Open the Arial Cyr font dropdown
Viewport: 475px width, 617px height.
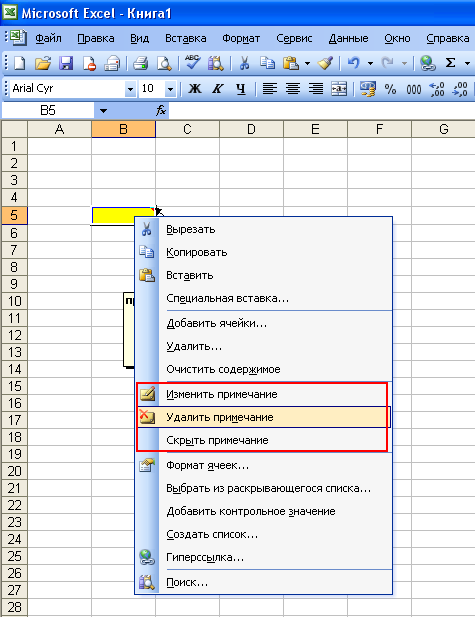point(130,89)
